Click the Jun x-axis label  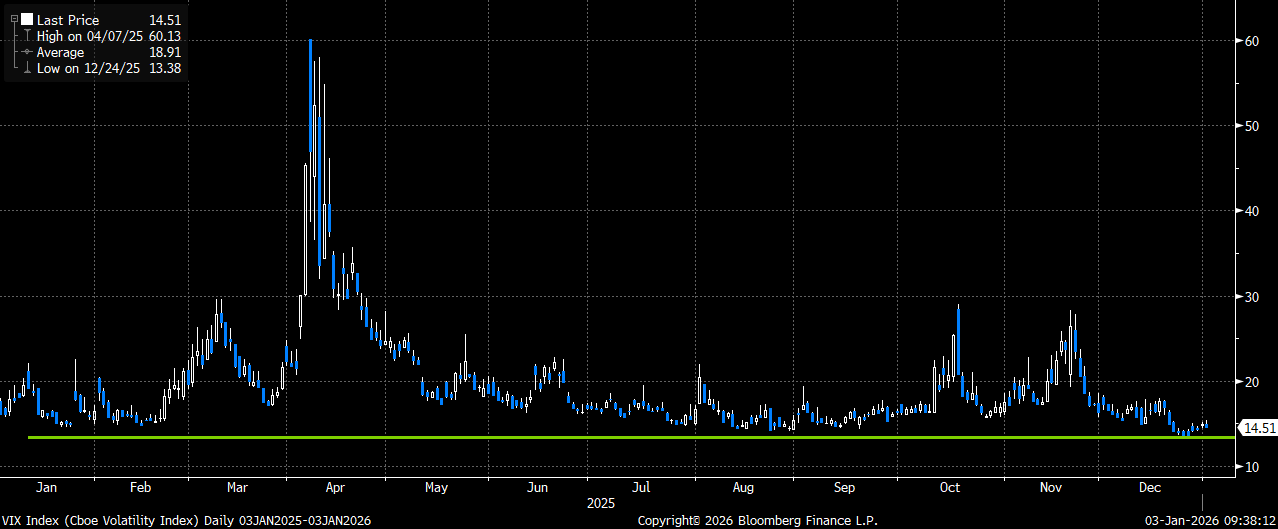538,488
